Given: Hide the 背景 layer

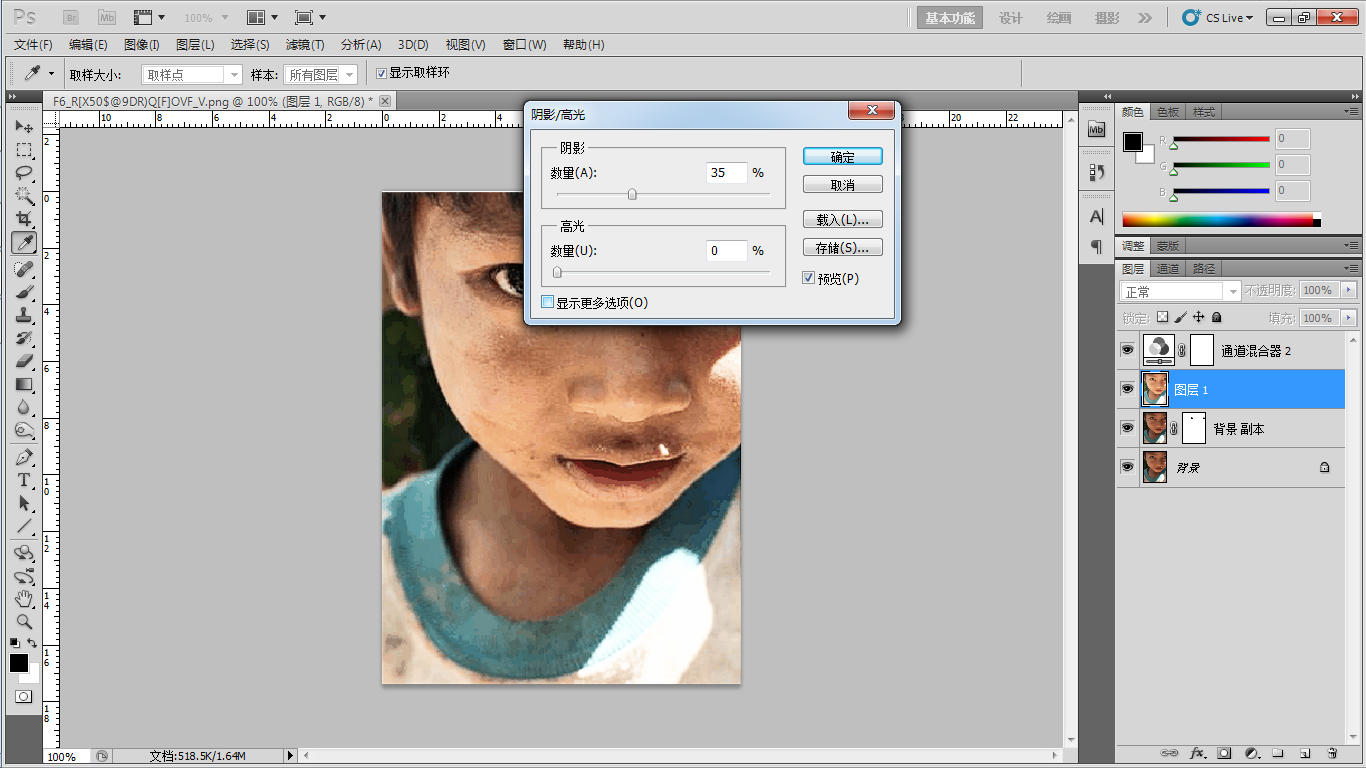Looking at the screenshot, I should click(1128, 466).
